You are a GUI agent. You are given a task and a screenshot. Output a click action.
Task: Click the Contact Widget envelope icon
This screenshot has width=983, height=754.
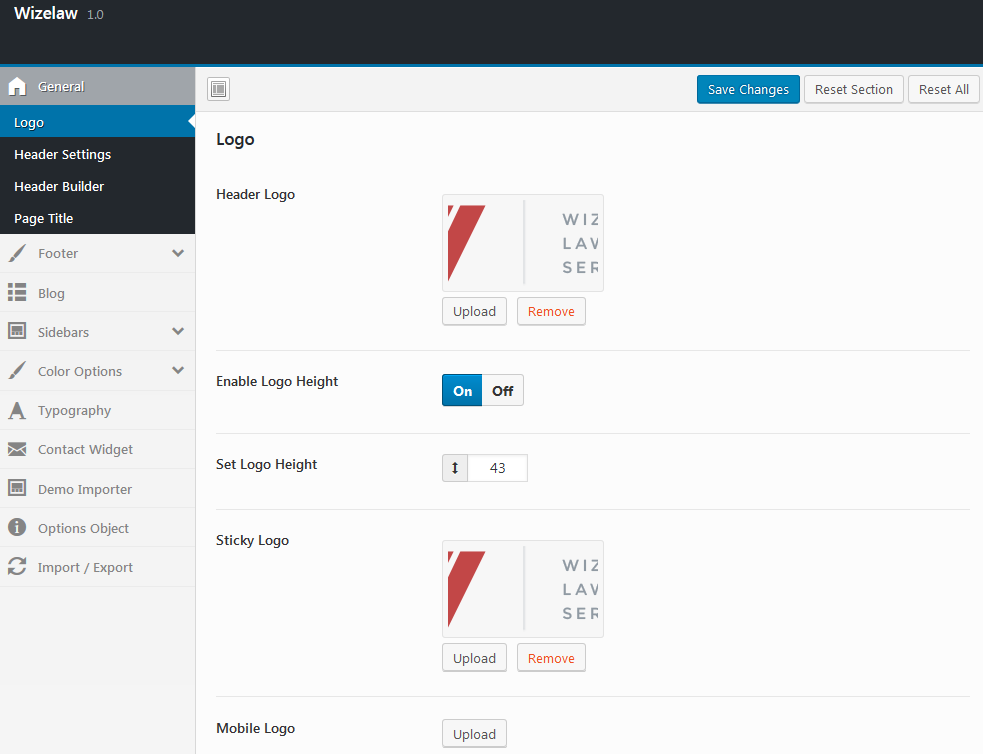pos(17,450)
